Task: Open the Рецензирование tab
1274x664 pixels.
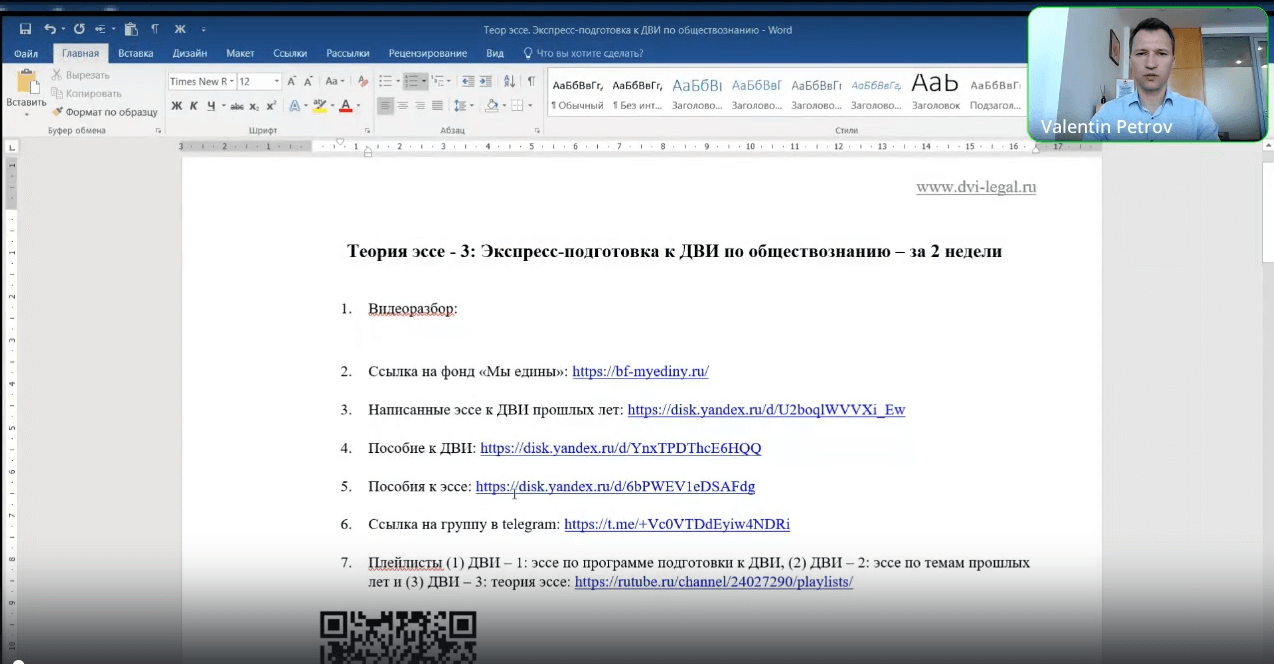Action: (427, 53)
